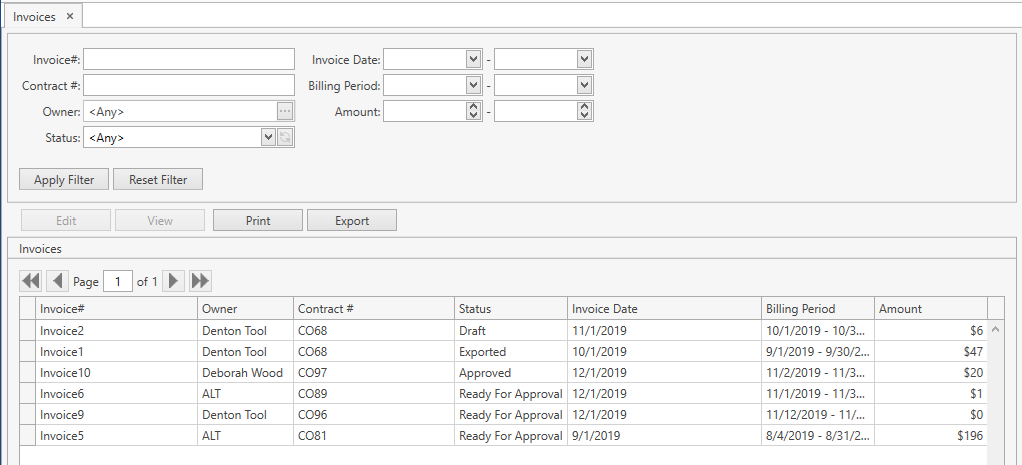Viewport: 1022px width, 465px height.
Task: Jump to last page of invoices
Action: (200, 281)
